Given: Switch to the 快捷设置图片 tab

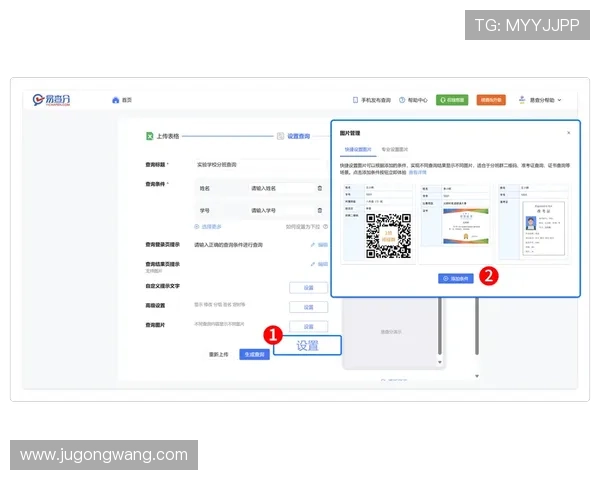Looking at the screenshot, I should click(x=358, y=149).
